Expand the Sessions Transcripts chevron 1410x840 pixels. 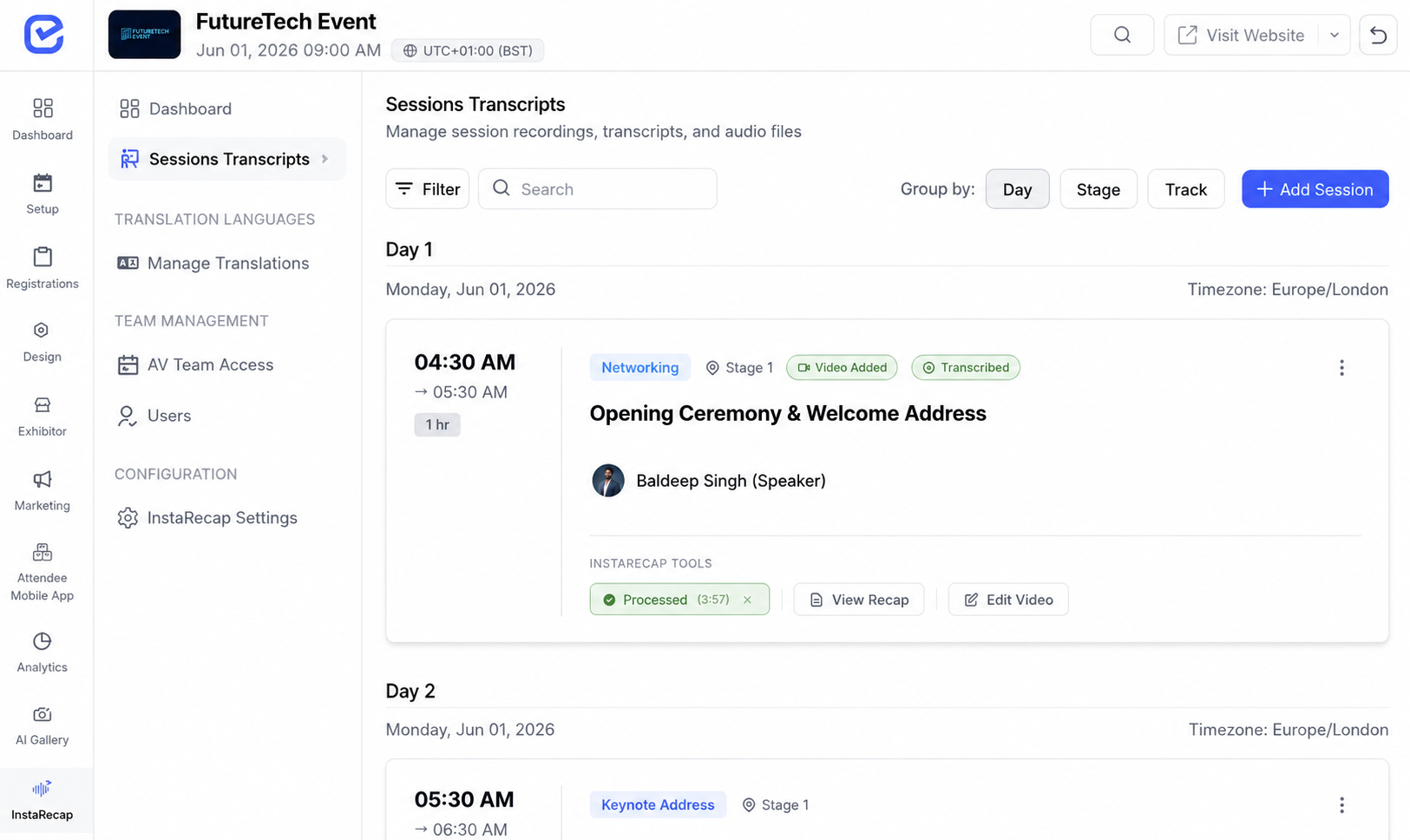click(325, 159)
